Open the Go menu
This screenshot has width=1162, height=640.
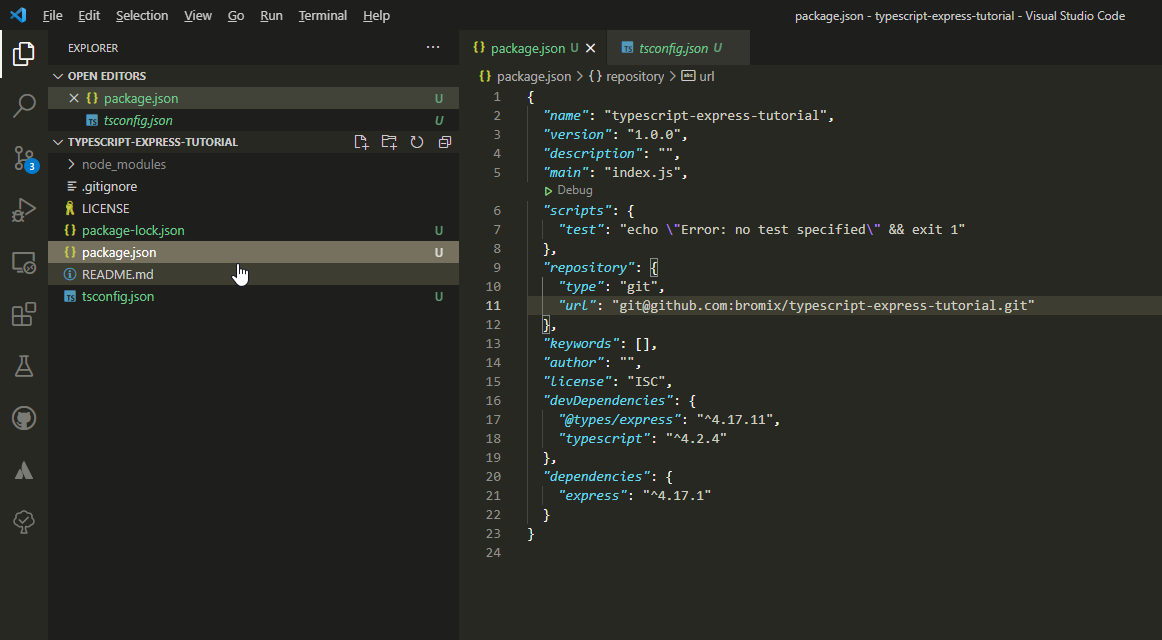(x=236, y=16)
